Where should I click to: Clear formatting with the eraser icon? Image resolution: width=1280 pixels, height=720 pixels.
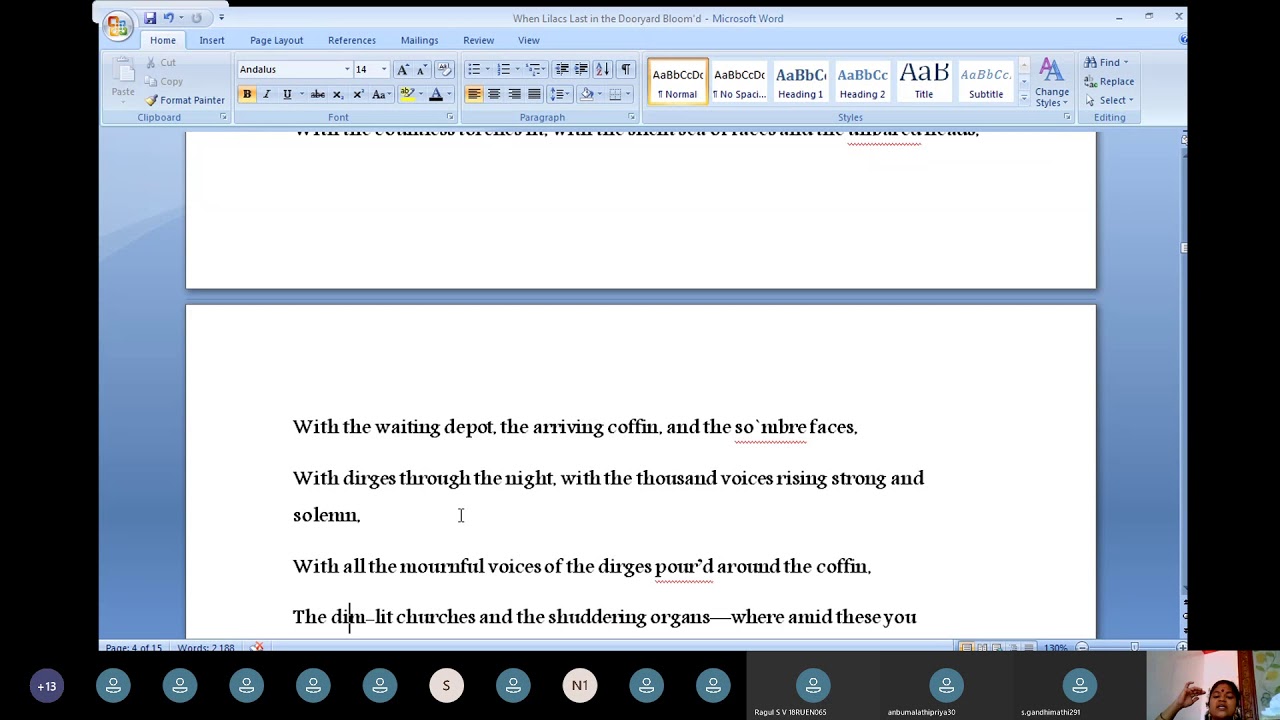(x=445, y=69)
